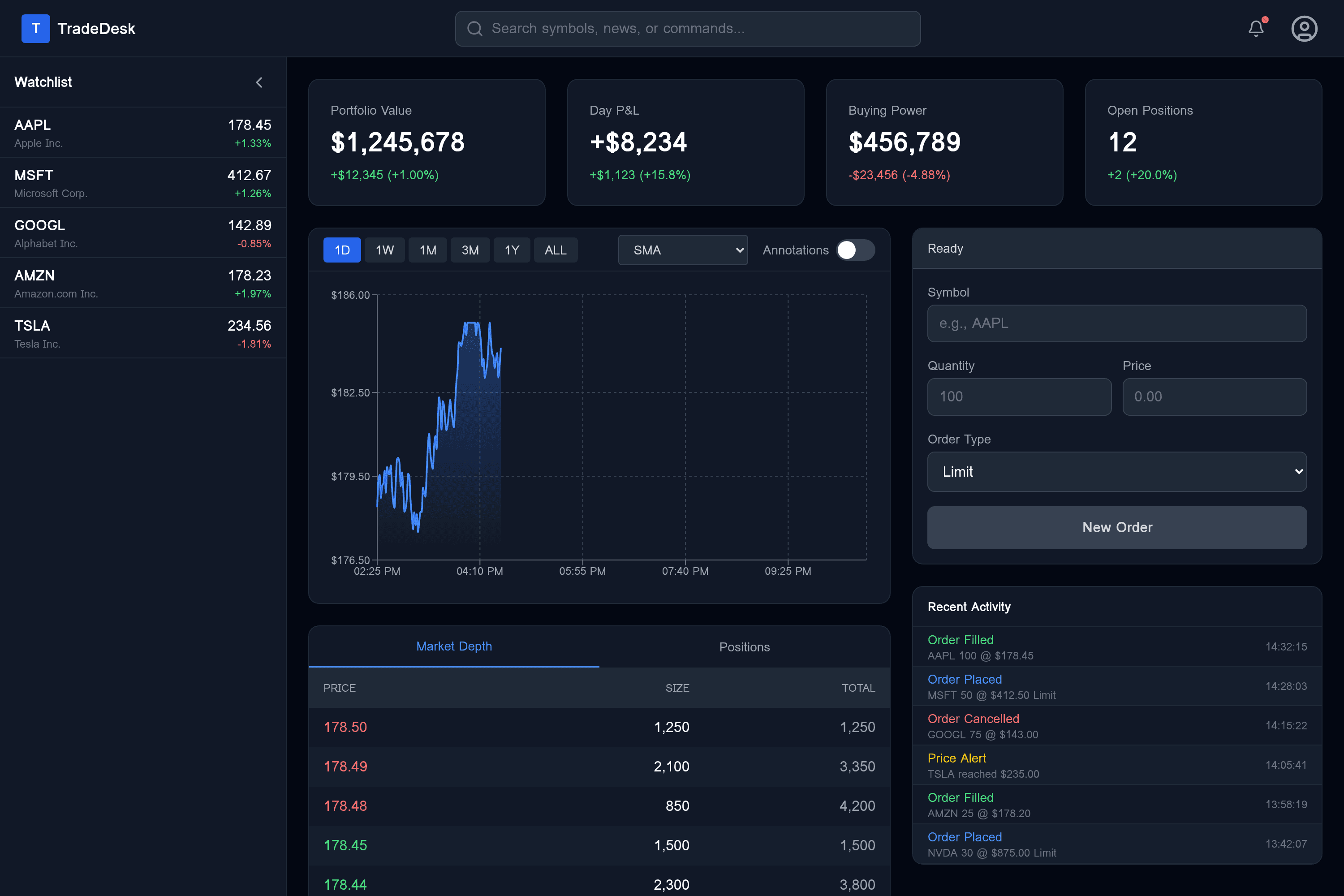This screenshot has width=1344, height=896.
Task: Select the Market Depth tab
Action: coord(454,646)
